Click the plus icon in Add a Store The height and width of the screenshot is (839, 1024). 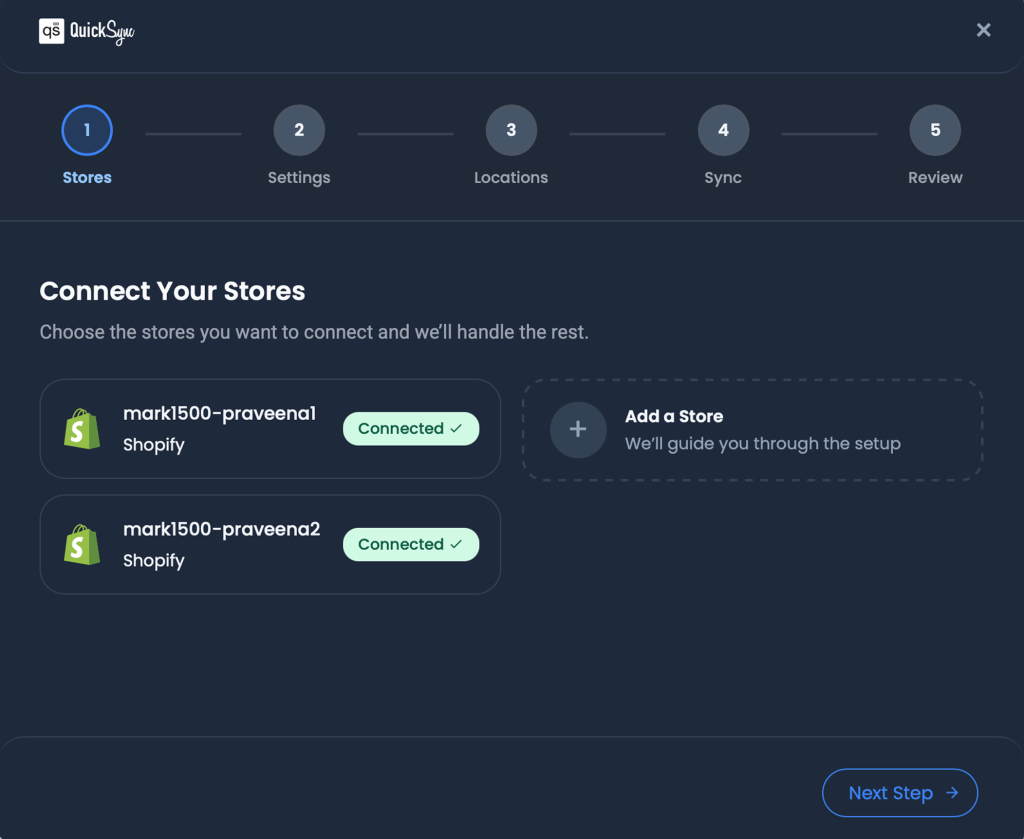coord(578,429)
